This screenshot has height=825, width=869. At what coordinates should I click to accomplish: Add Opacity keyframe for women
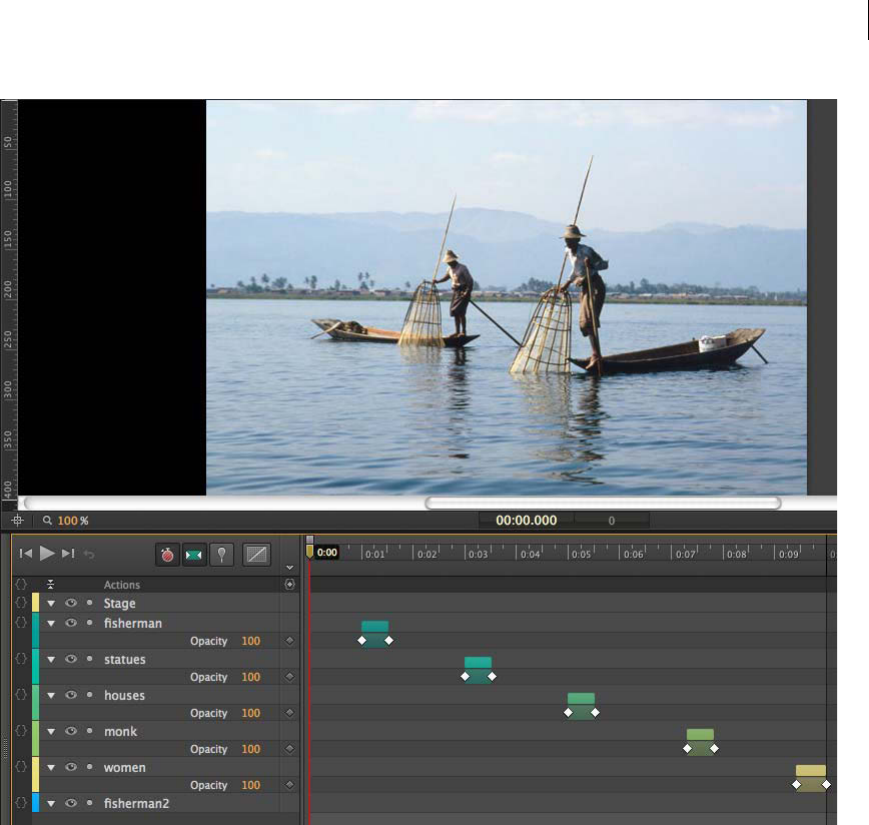click(289, 785)
